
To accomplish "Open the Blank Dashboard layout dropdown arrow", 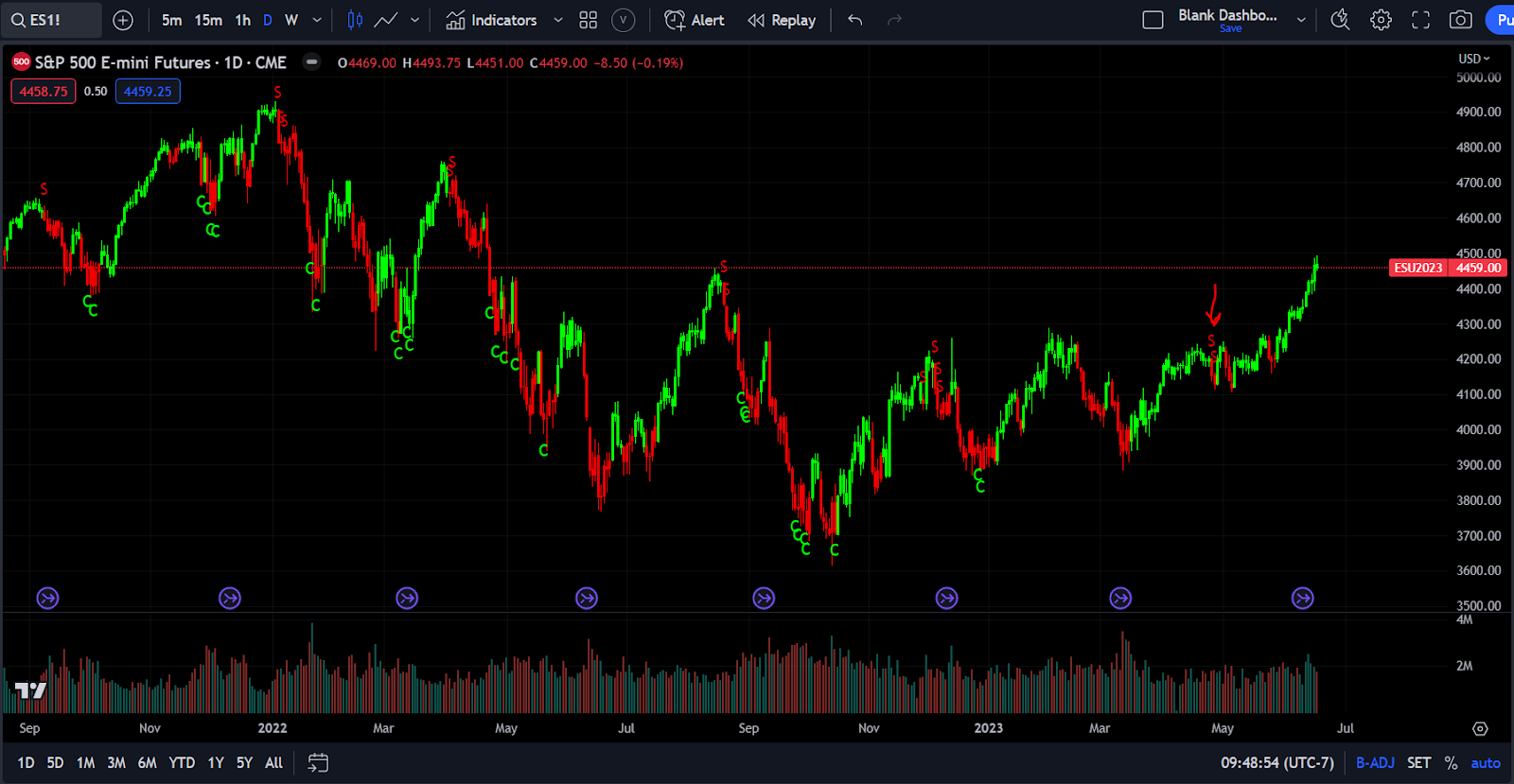I will [1301, 20].
